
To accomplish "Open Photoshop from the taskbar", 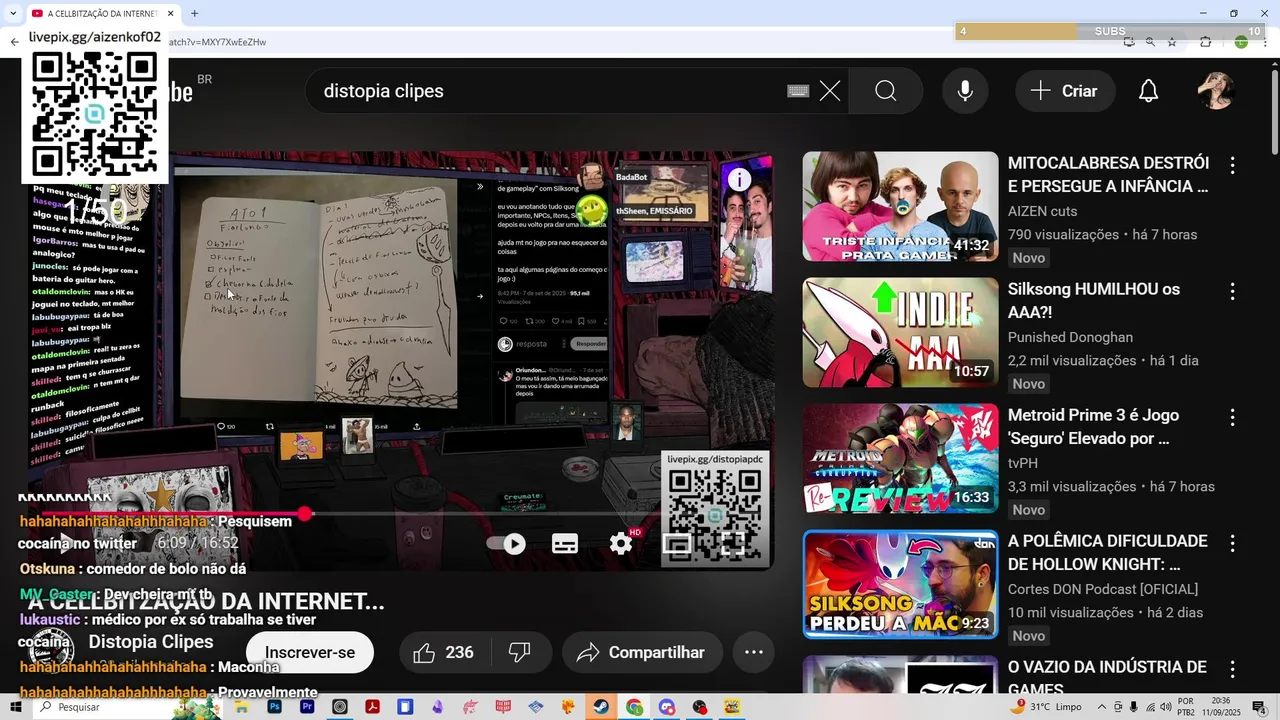I will (274, 707).
